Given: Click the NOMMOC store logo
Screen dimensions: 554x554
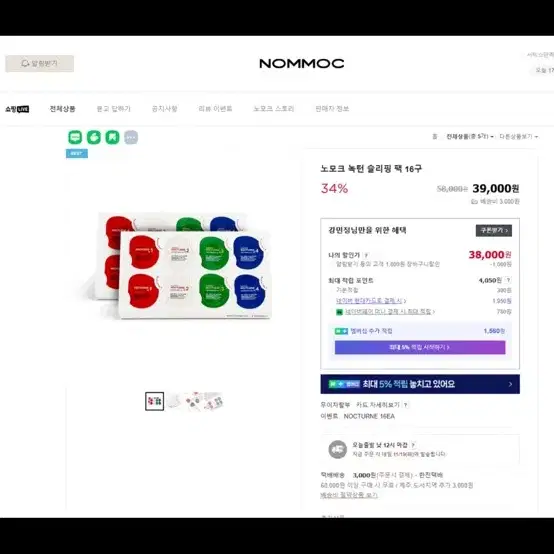Looking at the screenshot, I should [x=302, y=64].
